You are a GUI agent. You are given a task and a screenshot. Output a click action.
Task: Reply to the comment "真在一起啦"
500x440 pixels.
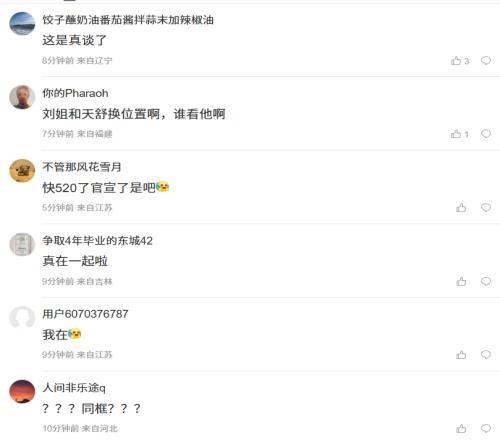486,281
